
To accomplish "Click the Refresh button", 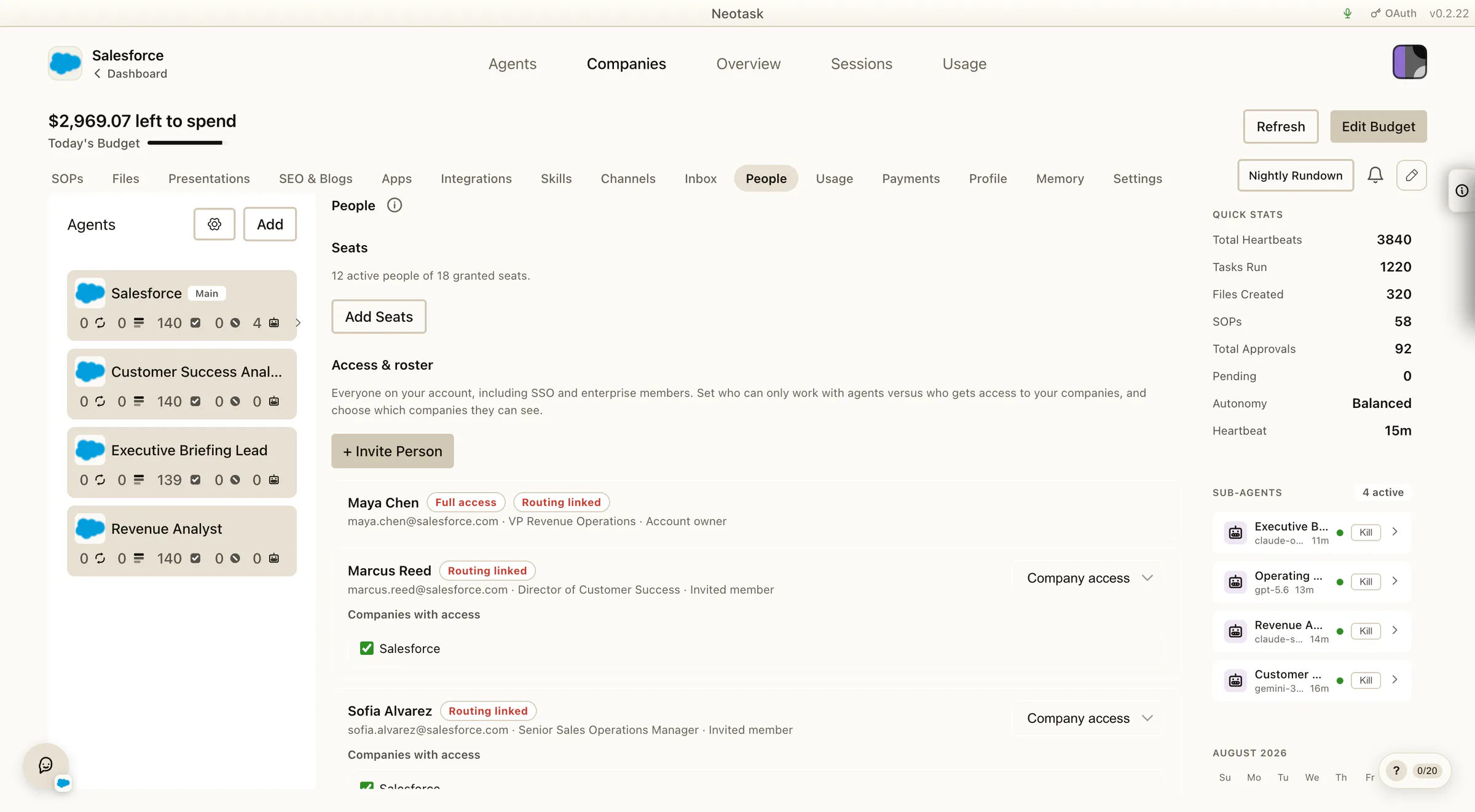I will (1281, 127).
